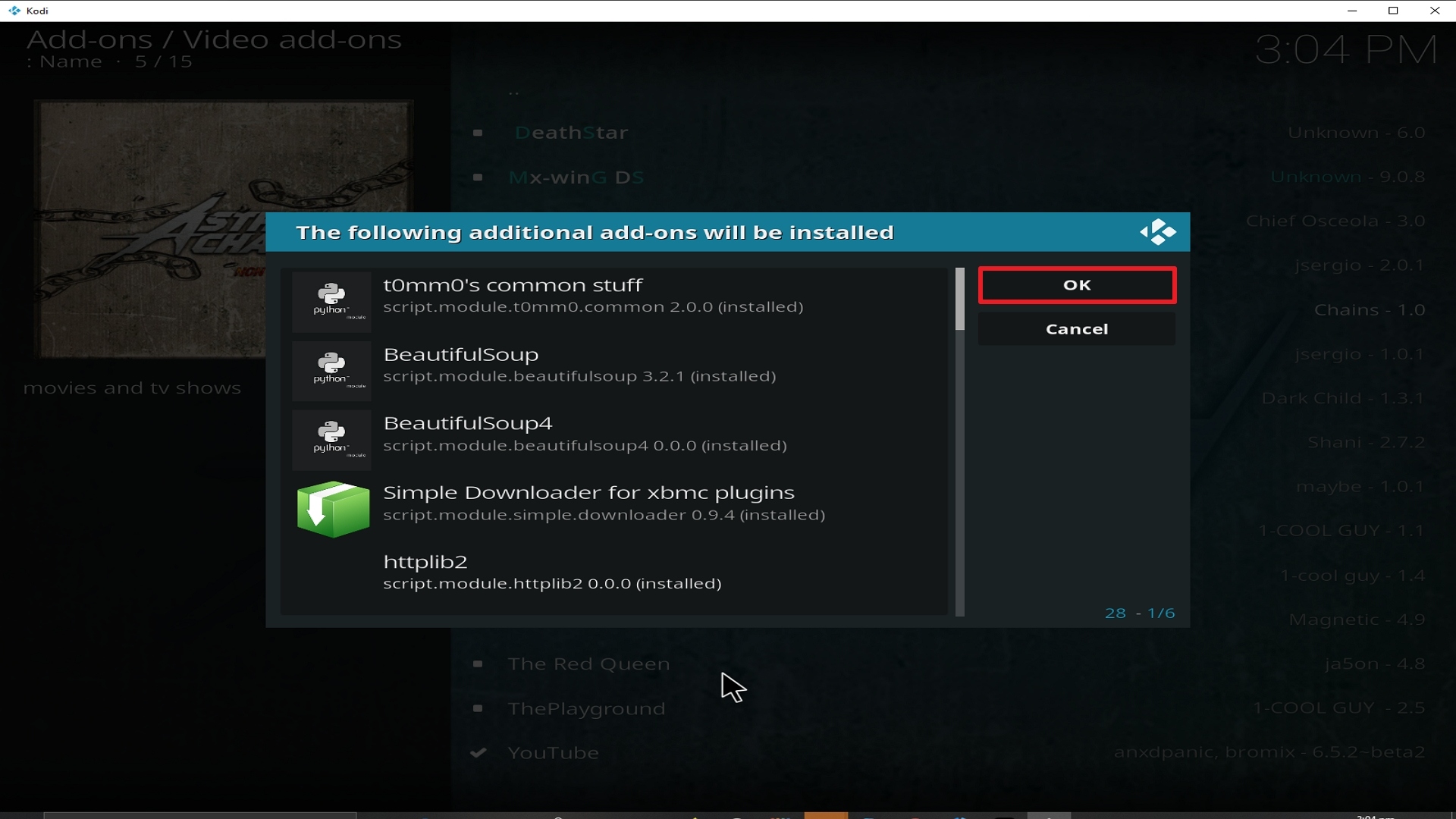This screenshot has width=1456, height=819.
Task: Select the 'Dark Child - 1.3.1' label
Action: pos(1343,399)
